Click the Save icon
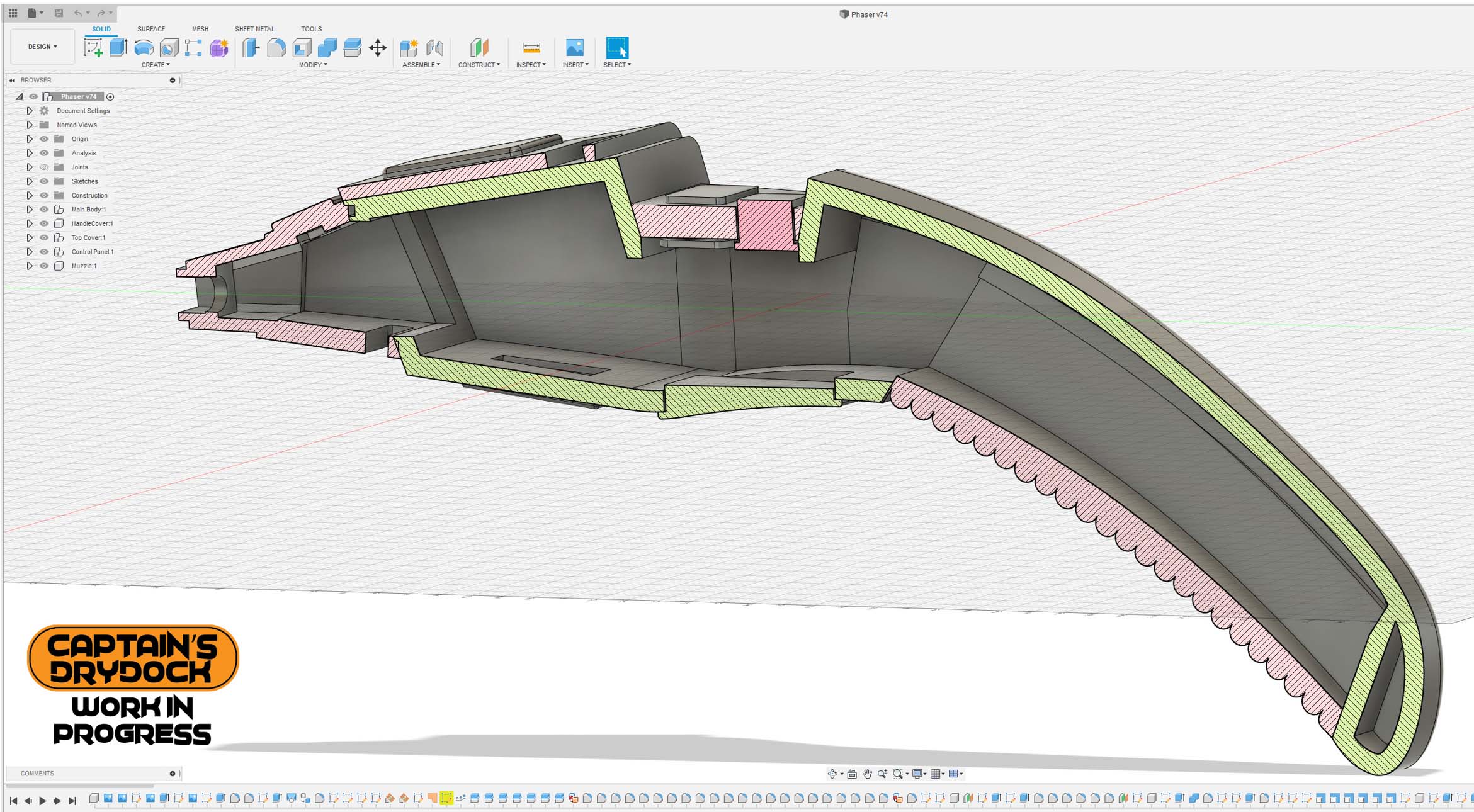This screenshot has width=1474, height=812. [59, 13]
